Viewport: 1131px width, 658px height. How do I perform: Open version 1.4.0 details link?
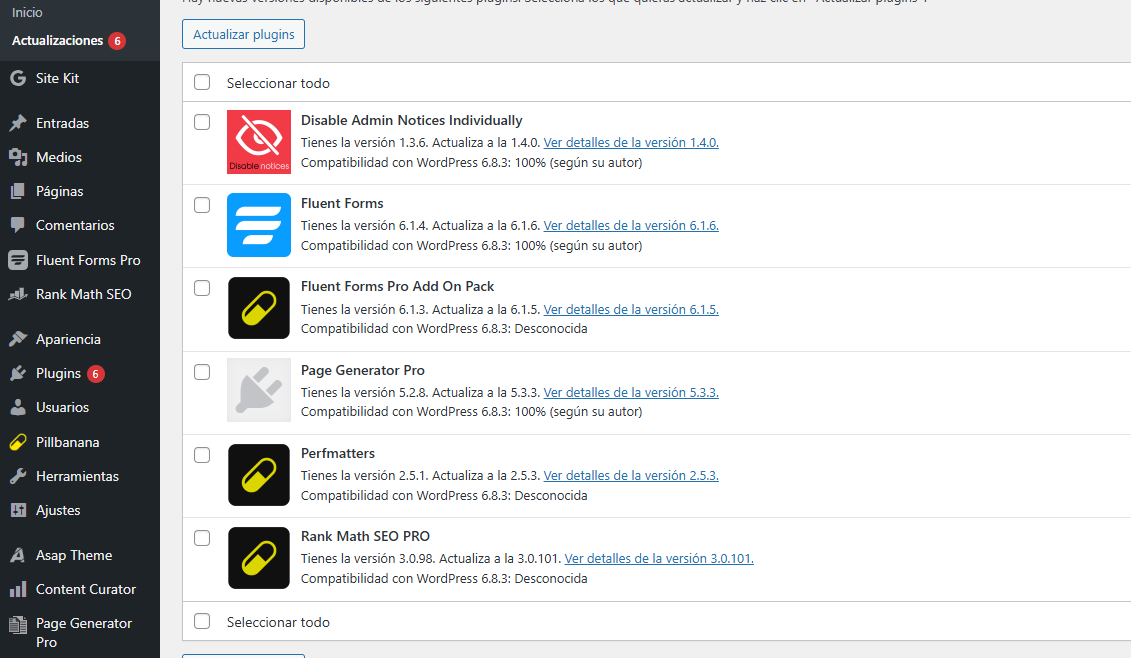[631, 143]
